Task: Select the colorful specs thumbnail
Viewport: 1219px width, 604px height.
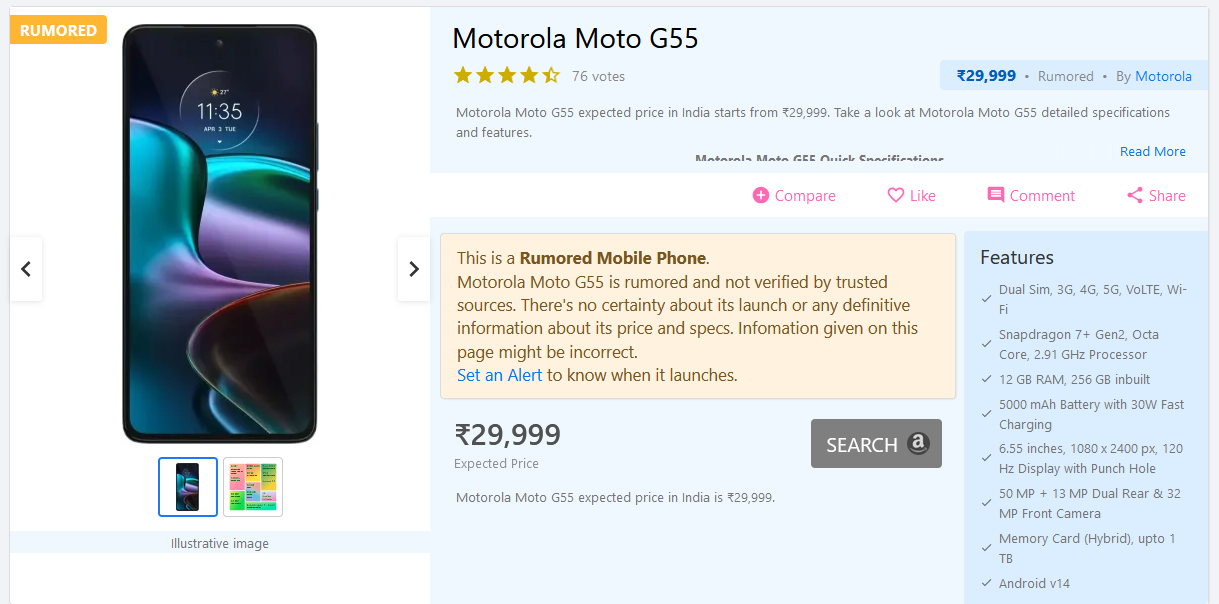Action: tap(253, 487)
